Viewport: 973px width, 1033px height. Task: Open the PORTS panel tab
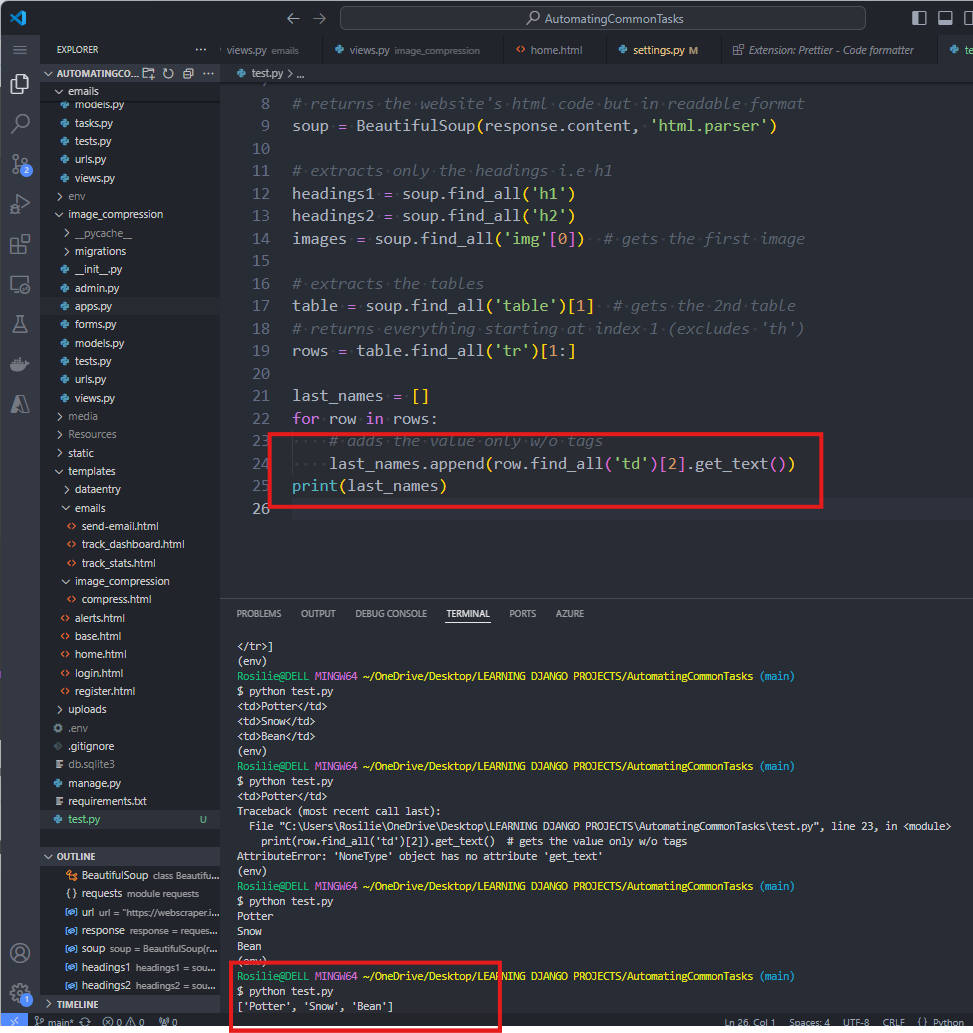pyautogui.click(x=522, y=613)
